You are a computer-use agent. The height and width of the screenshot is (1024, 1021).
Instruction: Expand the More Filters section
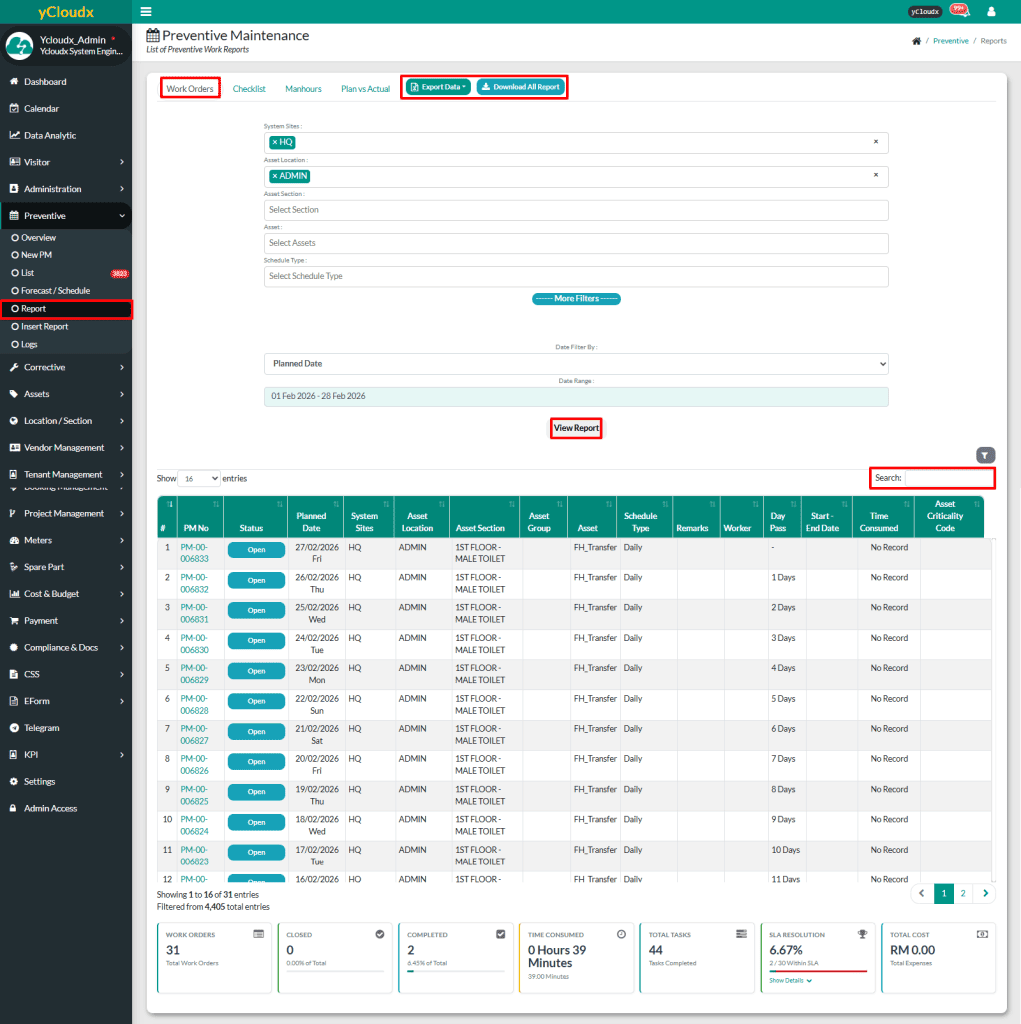coord(576,298)
